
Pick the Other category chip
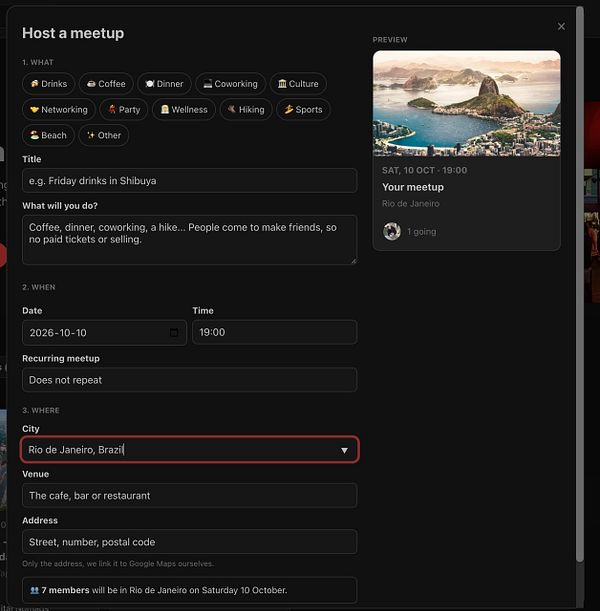point(104,135)
